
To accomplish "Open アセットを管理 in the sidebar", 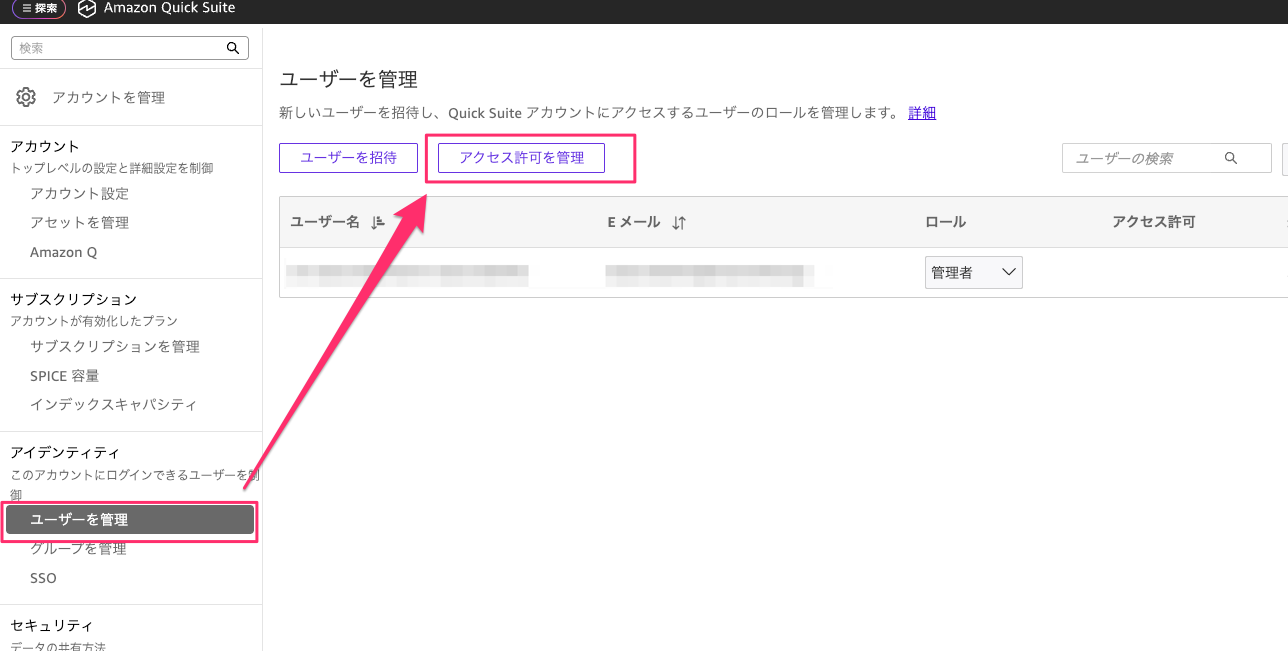I will (x=79, y=222).
